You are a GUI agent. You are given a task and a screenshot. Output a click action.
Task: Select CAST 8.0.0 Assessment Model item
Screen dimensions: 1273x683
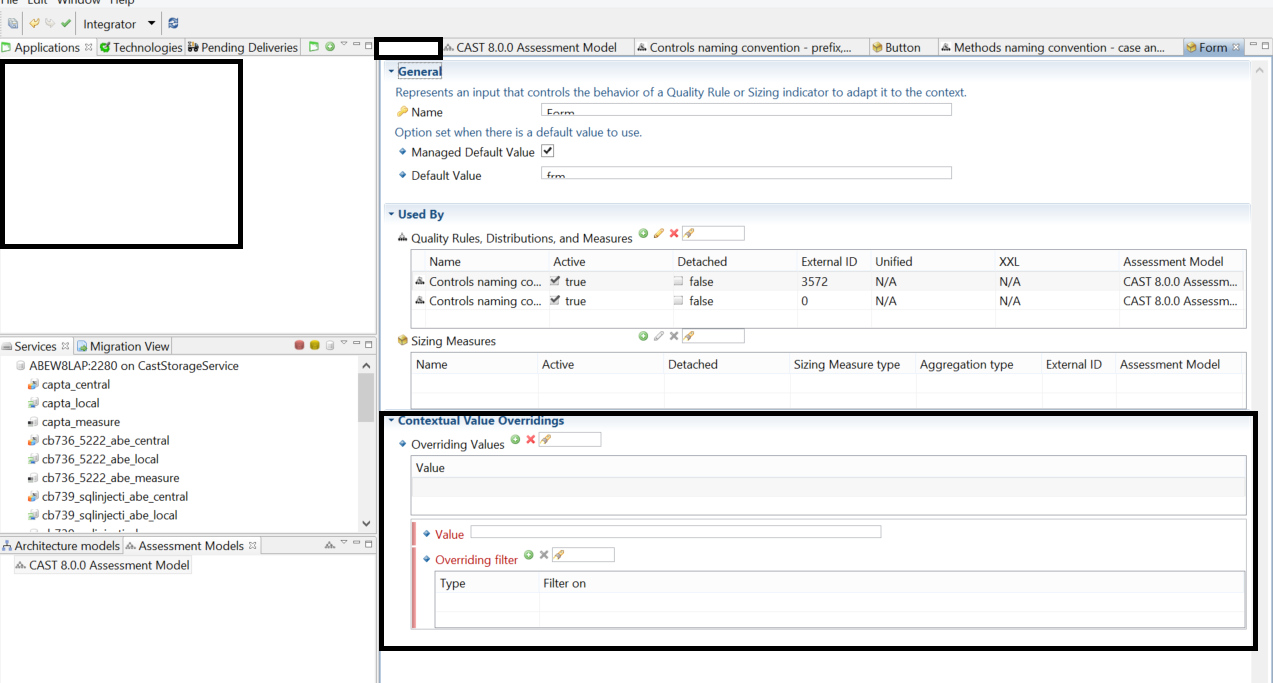tap(109, 566)
